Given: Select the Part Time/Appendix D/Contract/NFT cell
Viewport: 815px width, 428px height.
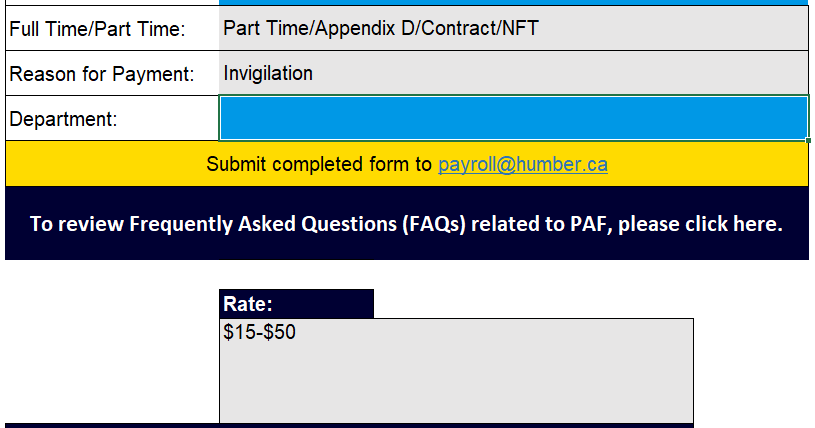Looking at the screenshot, I should (x=514, y=28).
